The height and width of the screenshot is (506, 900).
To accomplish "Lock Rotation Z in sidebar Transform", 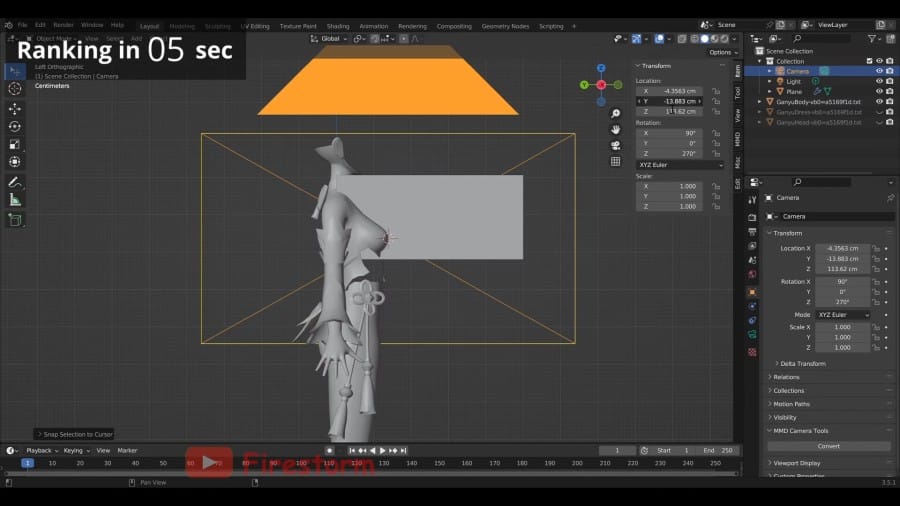I will [x=716, y=154].
